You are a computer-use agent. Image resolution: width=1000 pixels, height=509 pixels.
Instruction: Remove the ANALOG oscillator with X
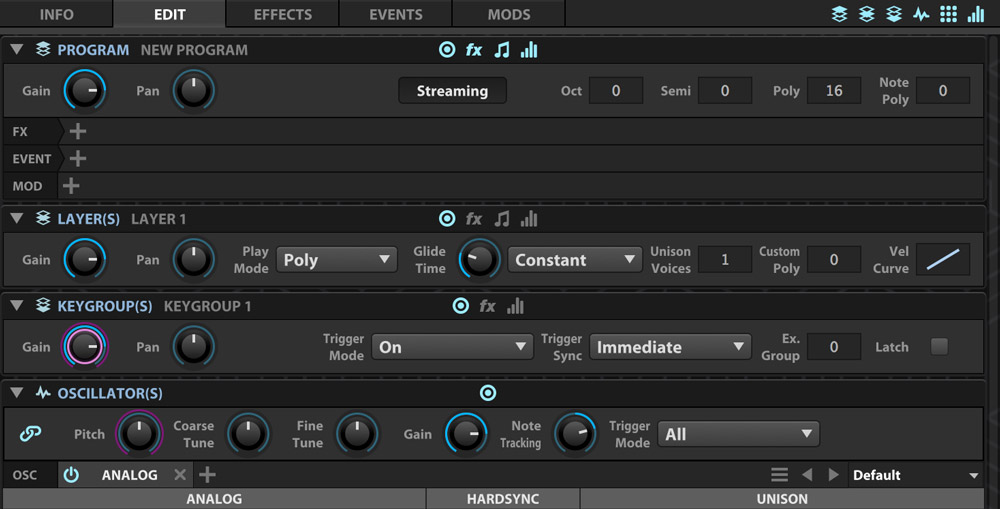tap(180, 475)
